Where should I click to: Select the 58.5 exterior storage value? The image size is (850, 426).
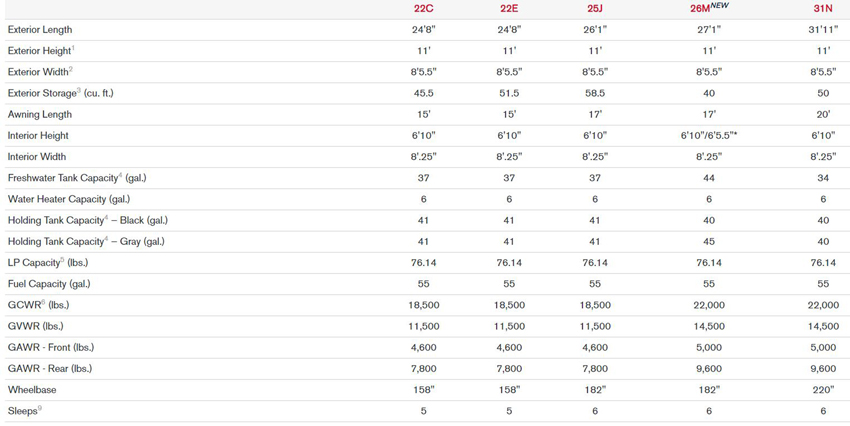[595, 93]
